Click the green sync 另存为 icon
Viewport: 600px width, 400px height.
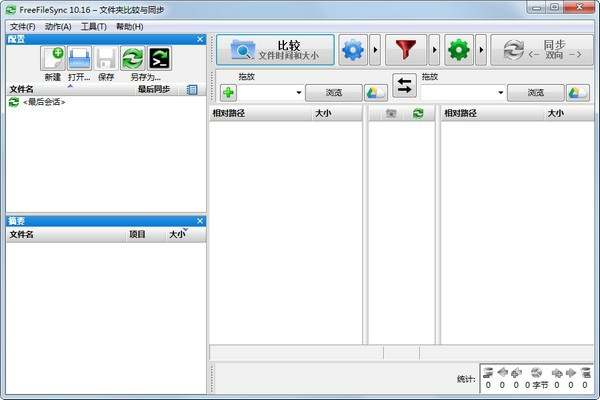point(133,58)
